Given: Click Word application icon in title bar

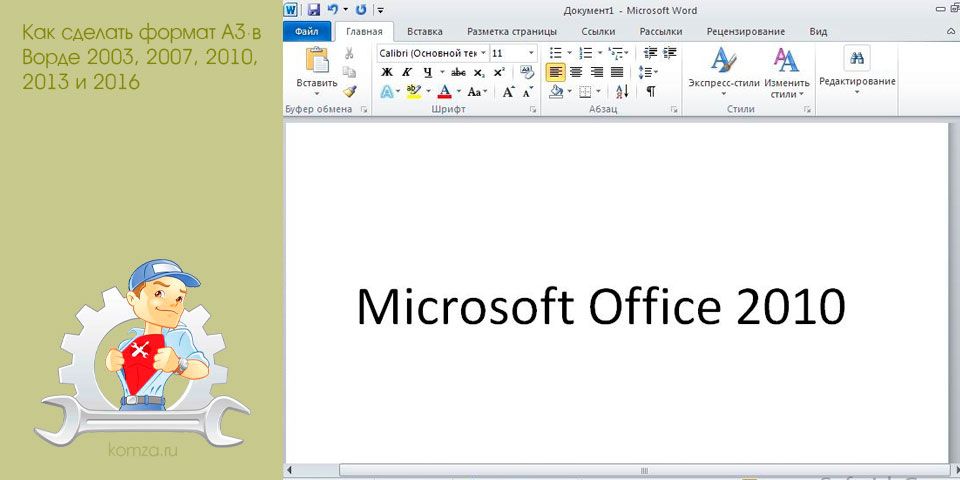Looking at the screenshot, I should (x=291, y=10).
